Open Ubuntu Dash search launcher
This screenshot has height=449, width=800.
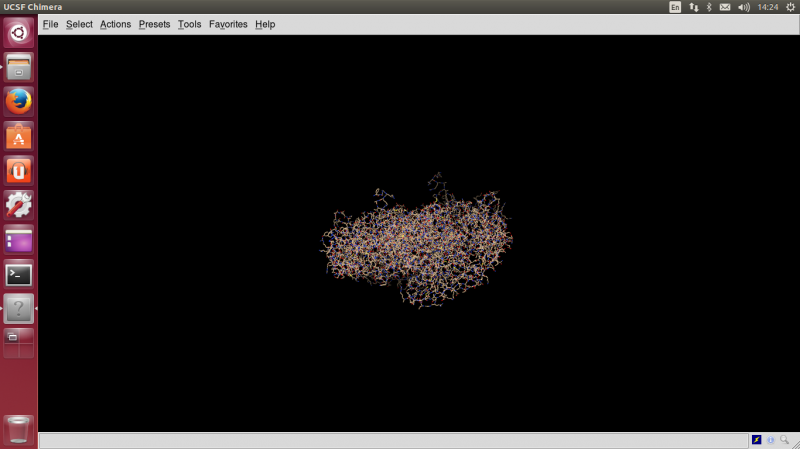point(19,33)
